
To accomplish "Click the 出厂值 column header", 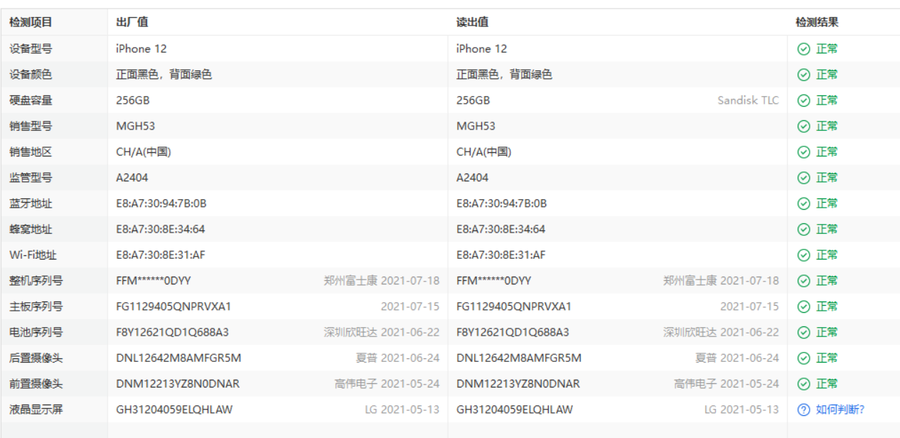I will (x=132, y=22).
